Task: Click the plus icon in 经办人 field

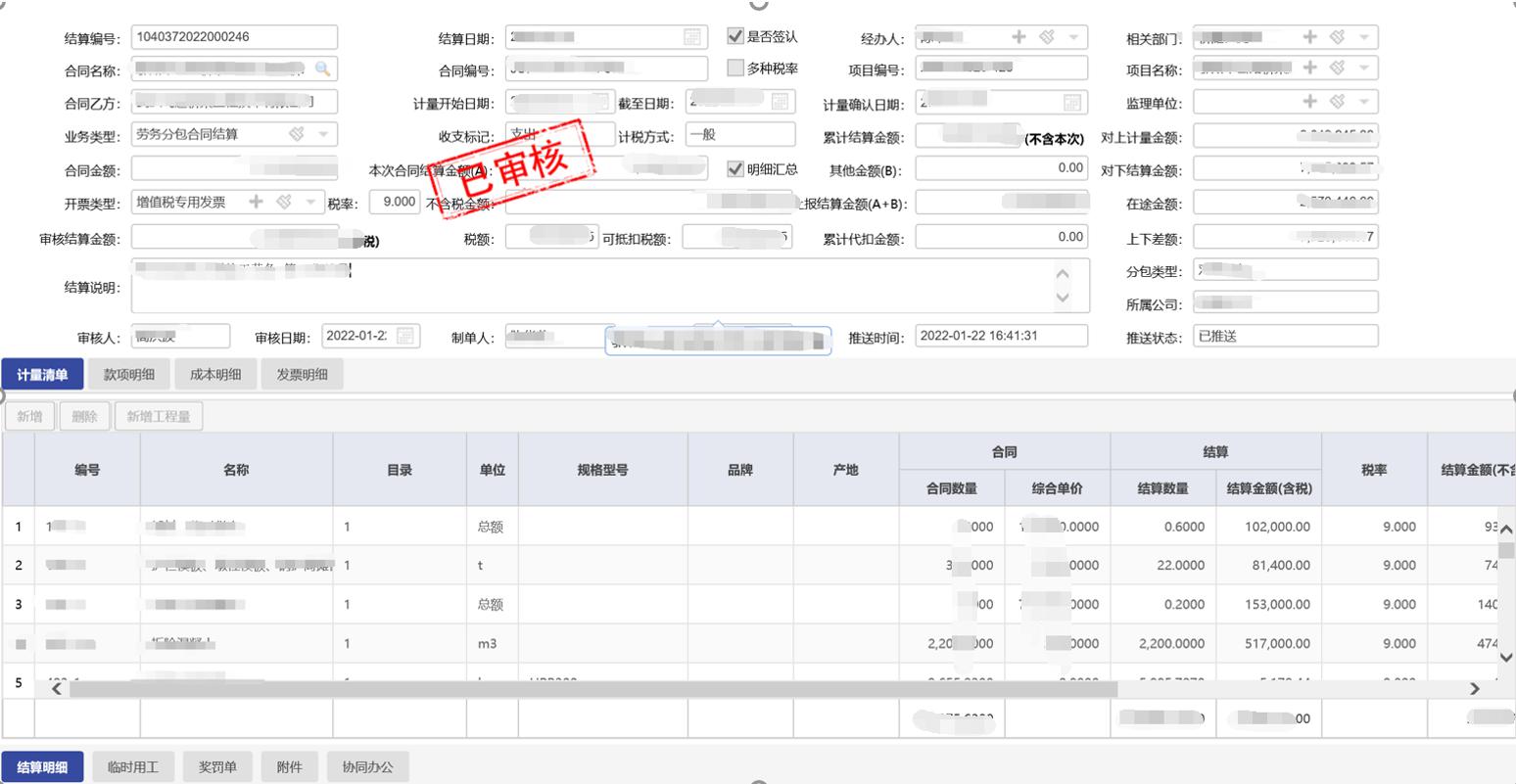Action: pyautogui.click(x=1019, y=37)
